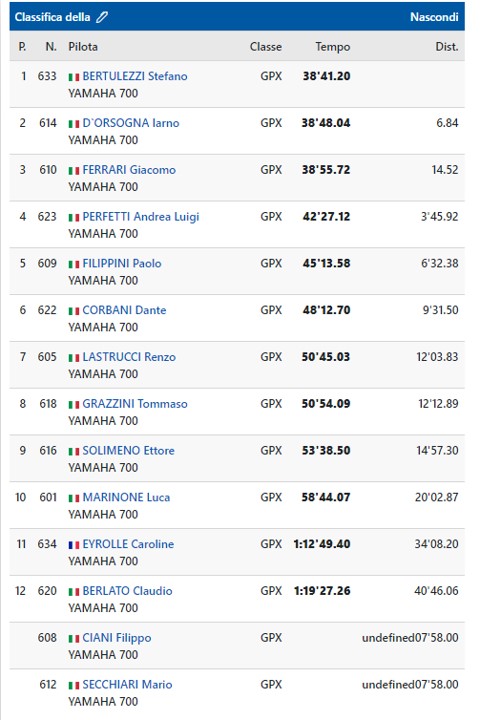Screen dimensions: 480x720
Task: Click Nascondi to hide the classification
Action: (434, 17)
